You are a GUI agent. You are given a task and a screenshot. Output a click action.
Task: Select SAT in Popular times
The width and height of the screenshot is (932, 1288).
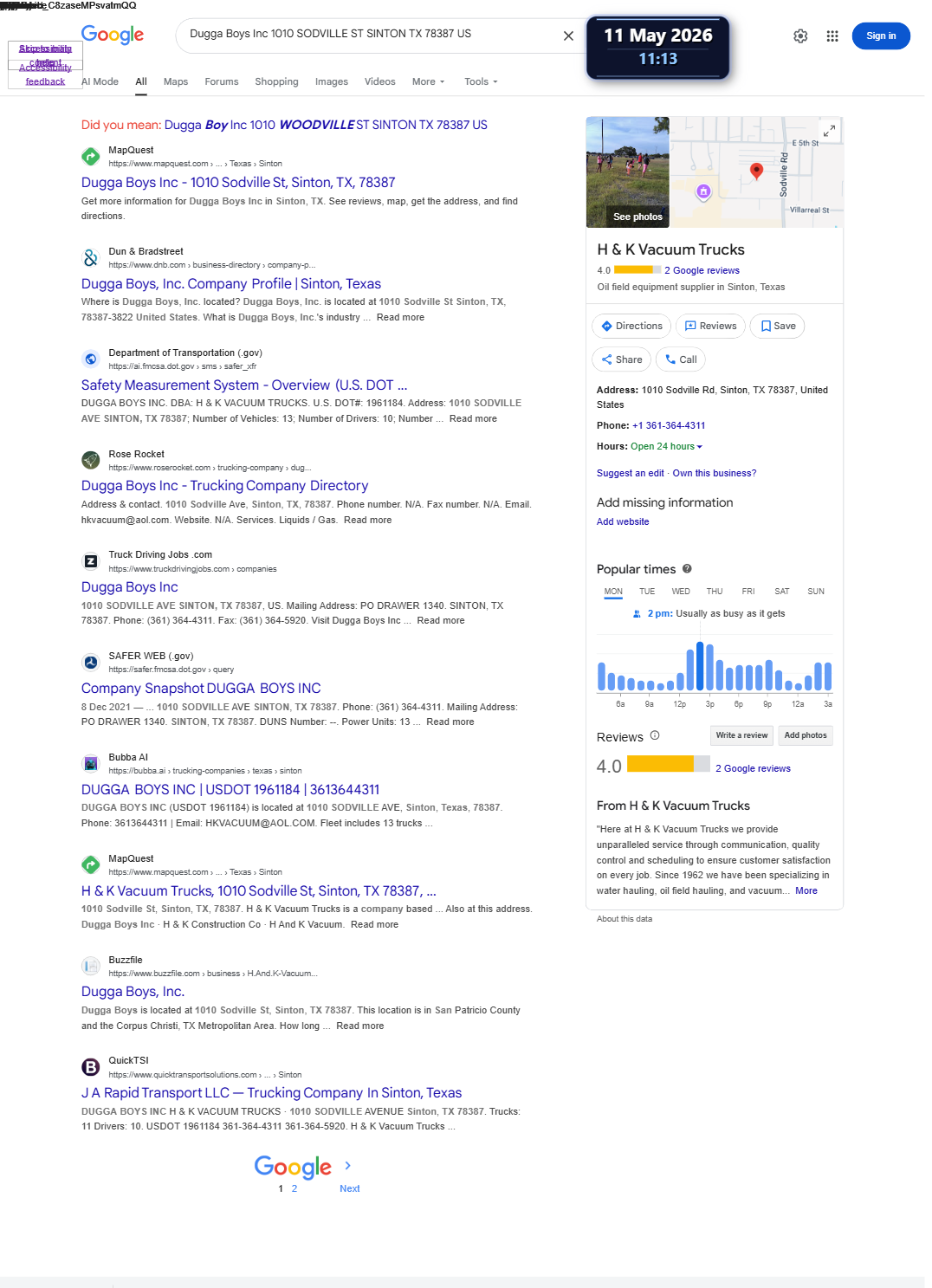coord(782,592)
